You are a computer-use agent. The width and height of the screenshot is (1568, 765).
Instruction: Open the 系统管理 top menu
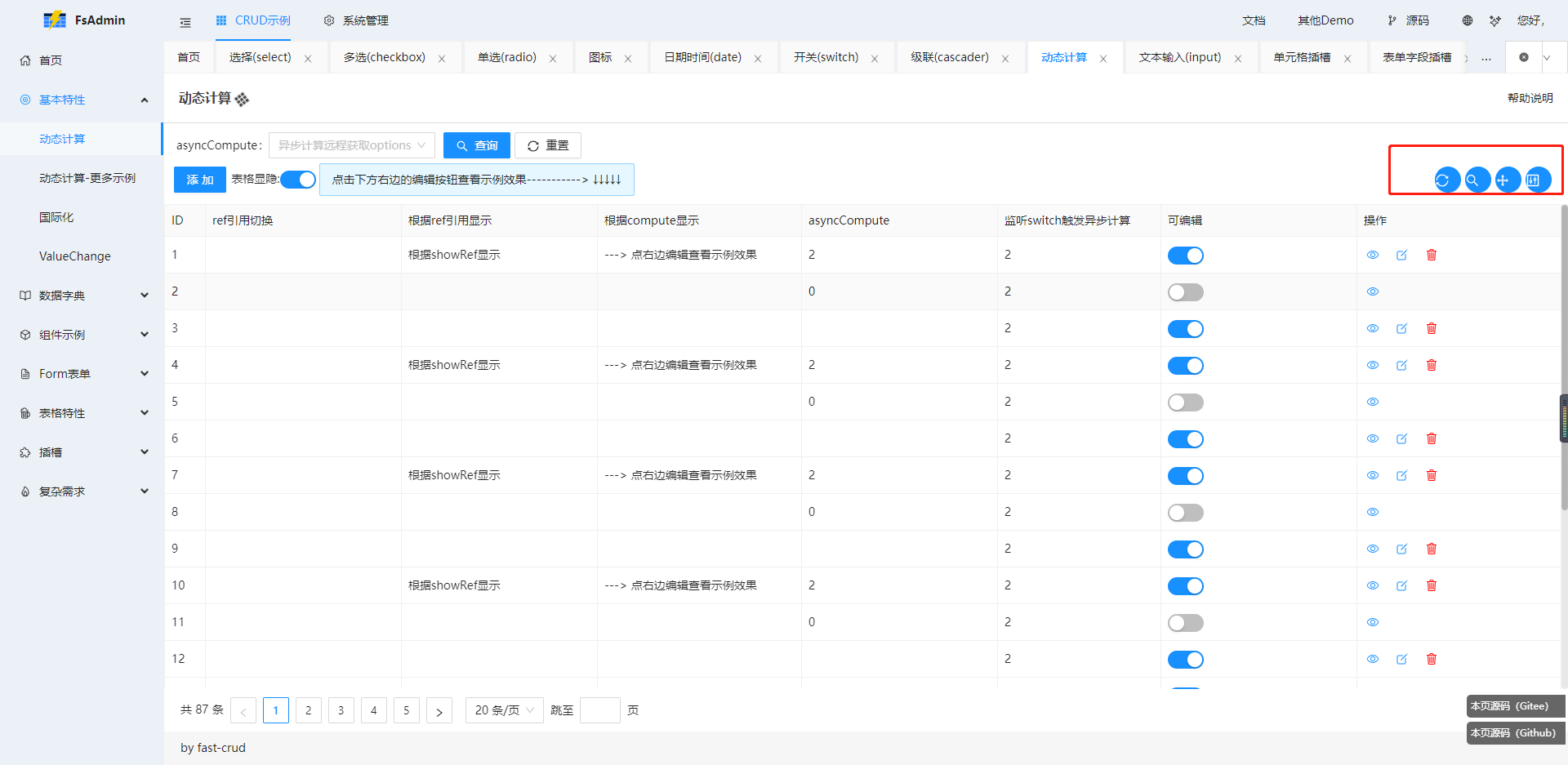pos(356,20)
